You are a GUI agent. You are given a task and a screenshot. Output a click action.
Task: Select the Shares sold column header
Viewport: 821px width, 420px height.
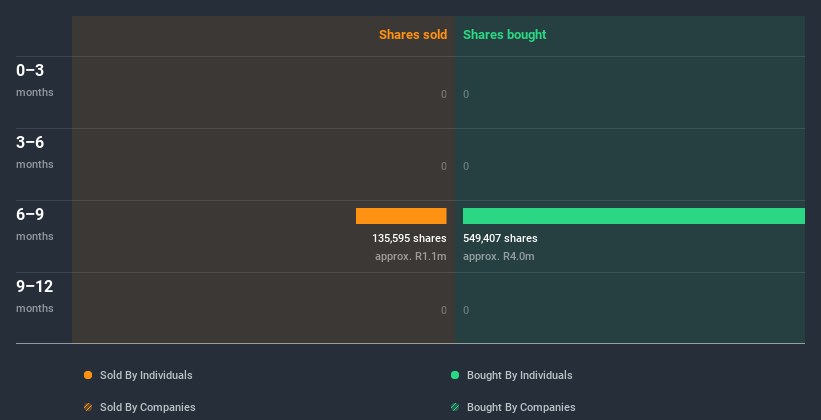coord(412,35)
